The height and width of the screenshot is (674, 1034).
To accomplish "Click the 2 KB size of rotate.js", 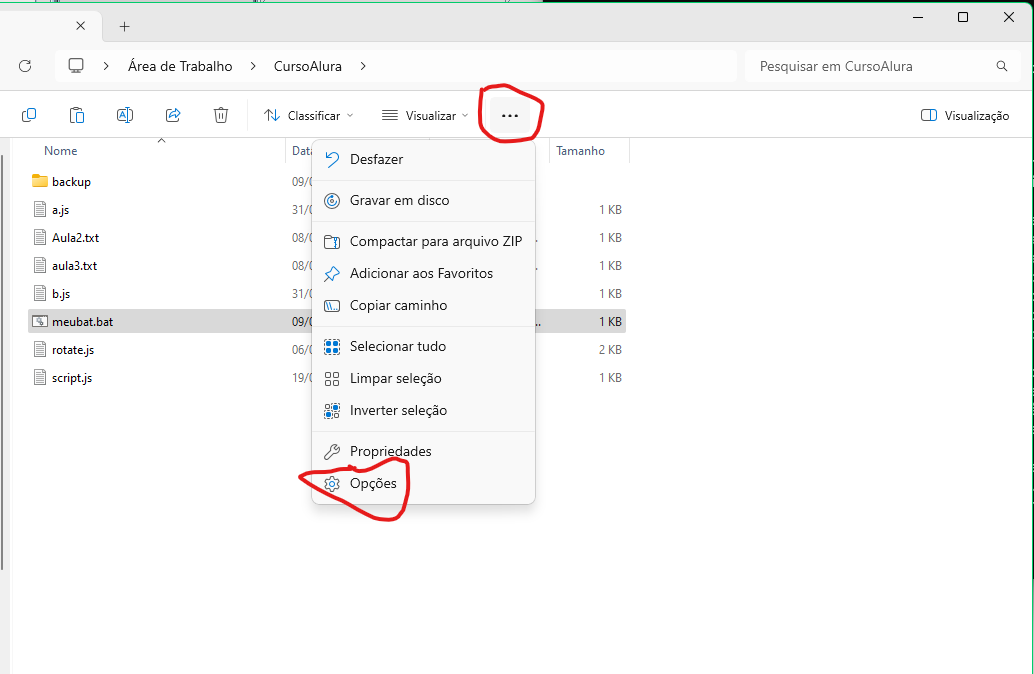I will tap(610, 350).
